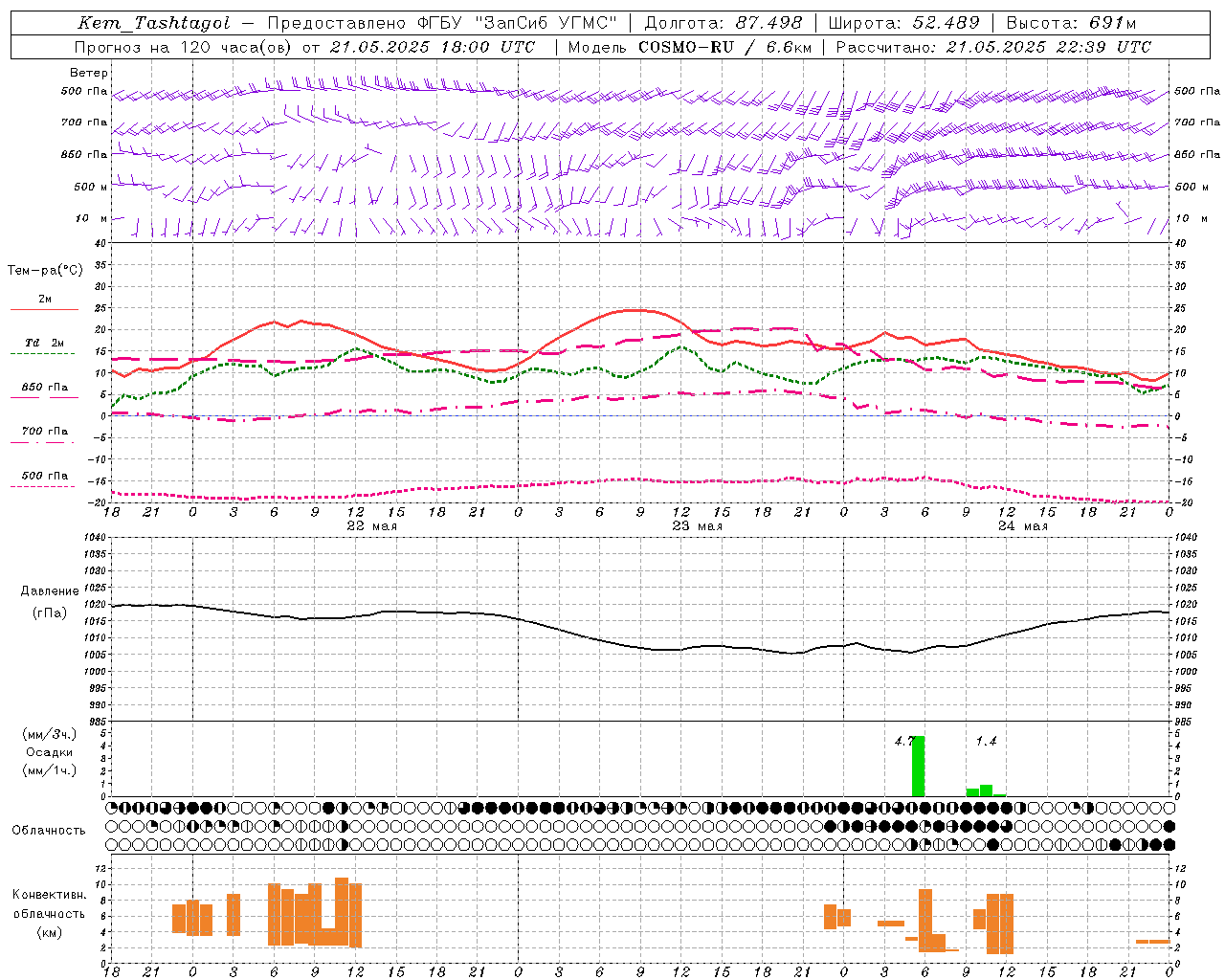The height and width of the screenshot is (980, 1225).
Task: Click the Тем-ра(°C) axis title
Action: 45,271
